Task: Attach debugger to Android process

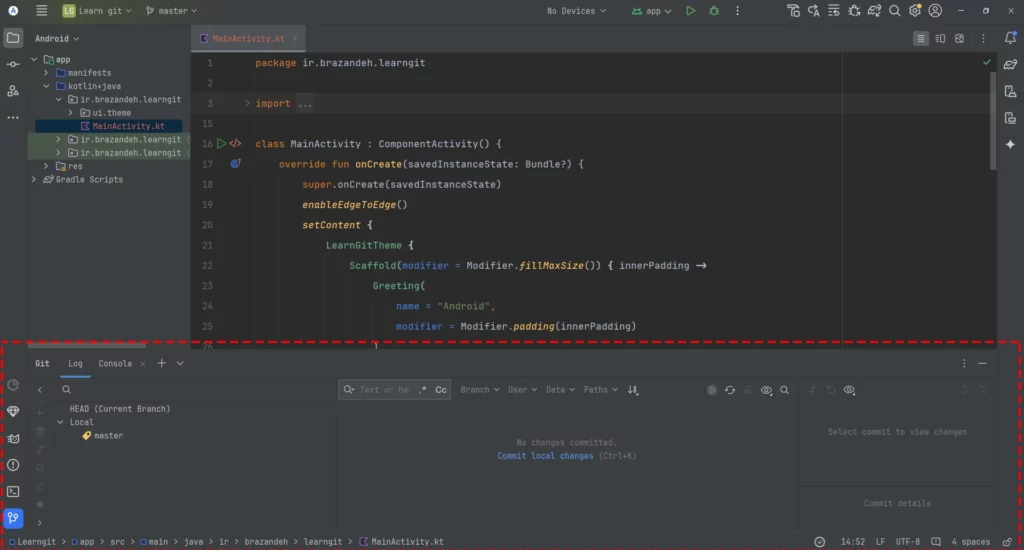Action: (854, 10)
